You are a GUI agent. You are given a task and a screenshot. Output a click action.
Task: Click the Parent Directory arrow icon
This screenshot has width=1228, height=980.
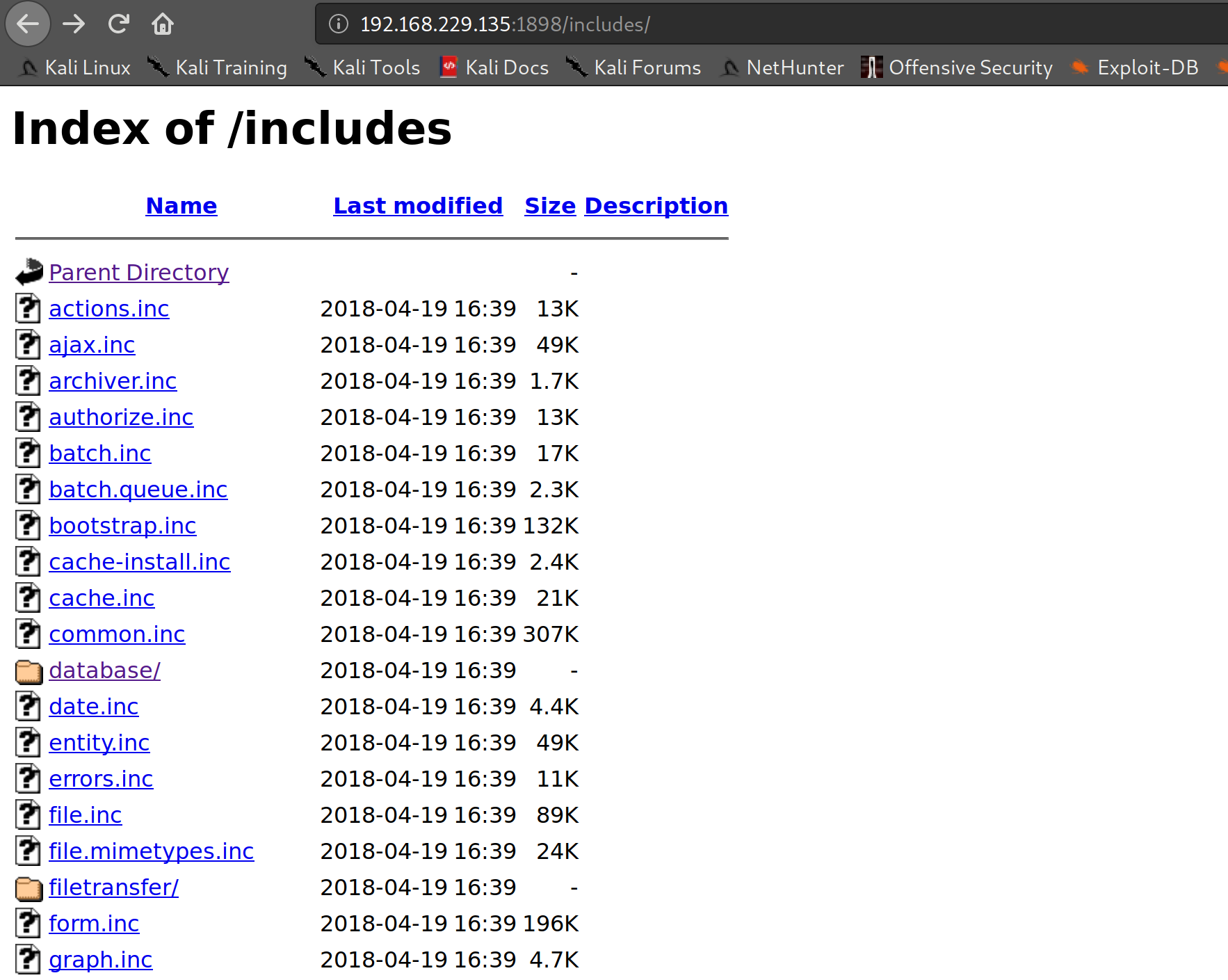tap(28, 272)
